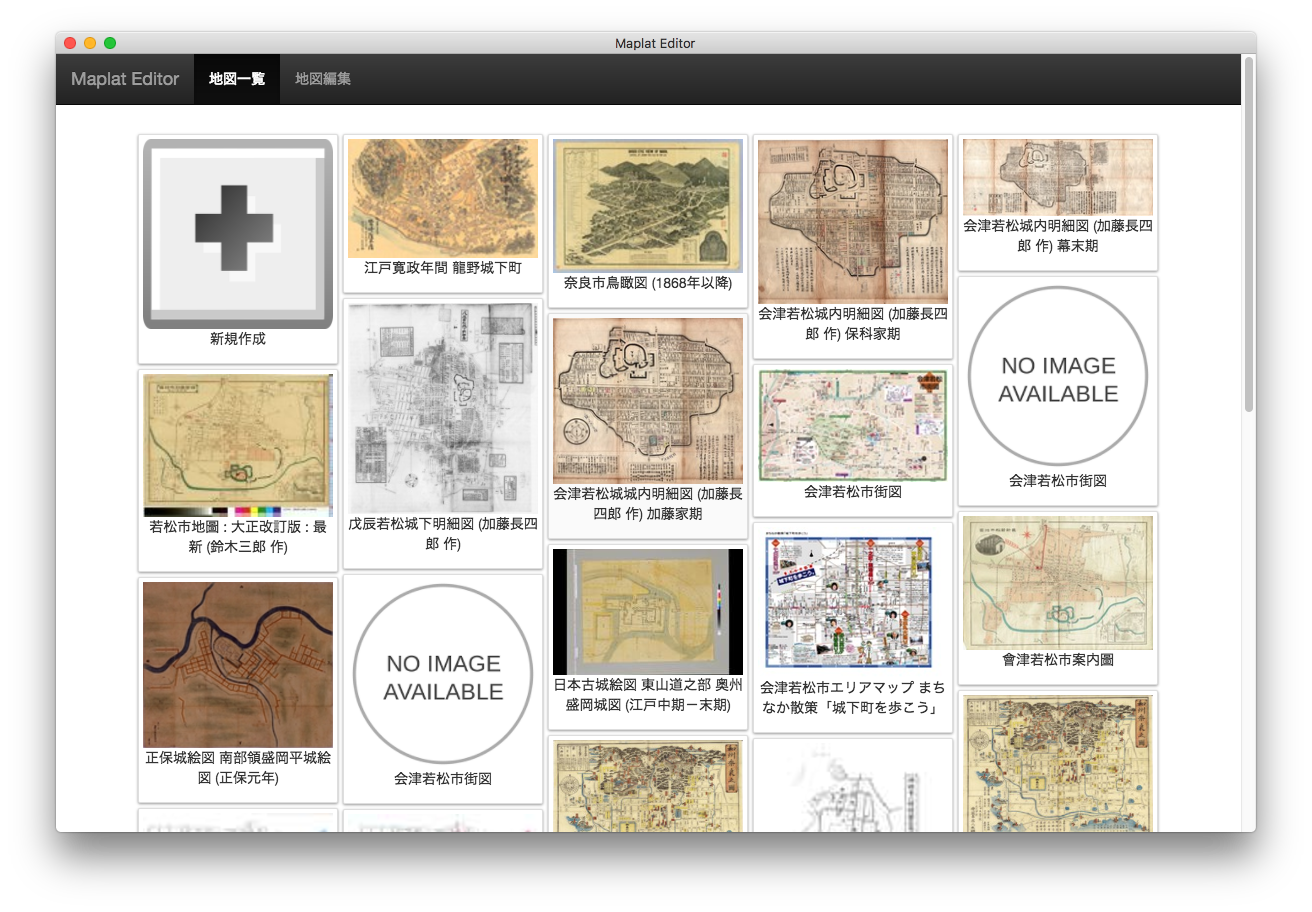The height and width of the screenshot is (912, 1312).
Task: Open the 奈良市鳥瞰図 (1868年以降) map thumbnail
Action: [648, 206]
